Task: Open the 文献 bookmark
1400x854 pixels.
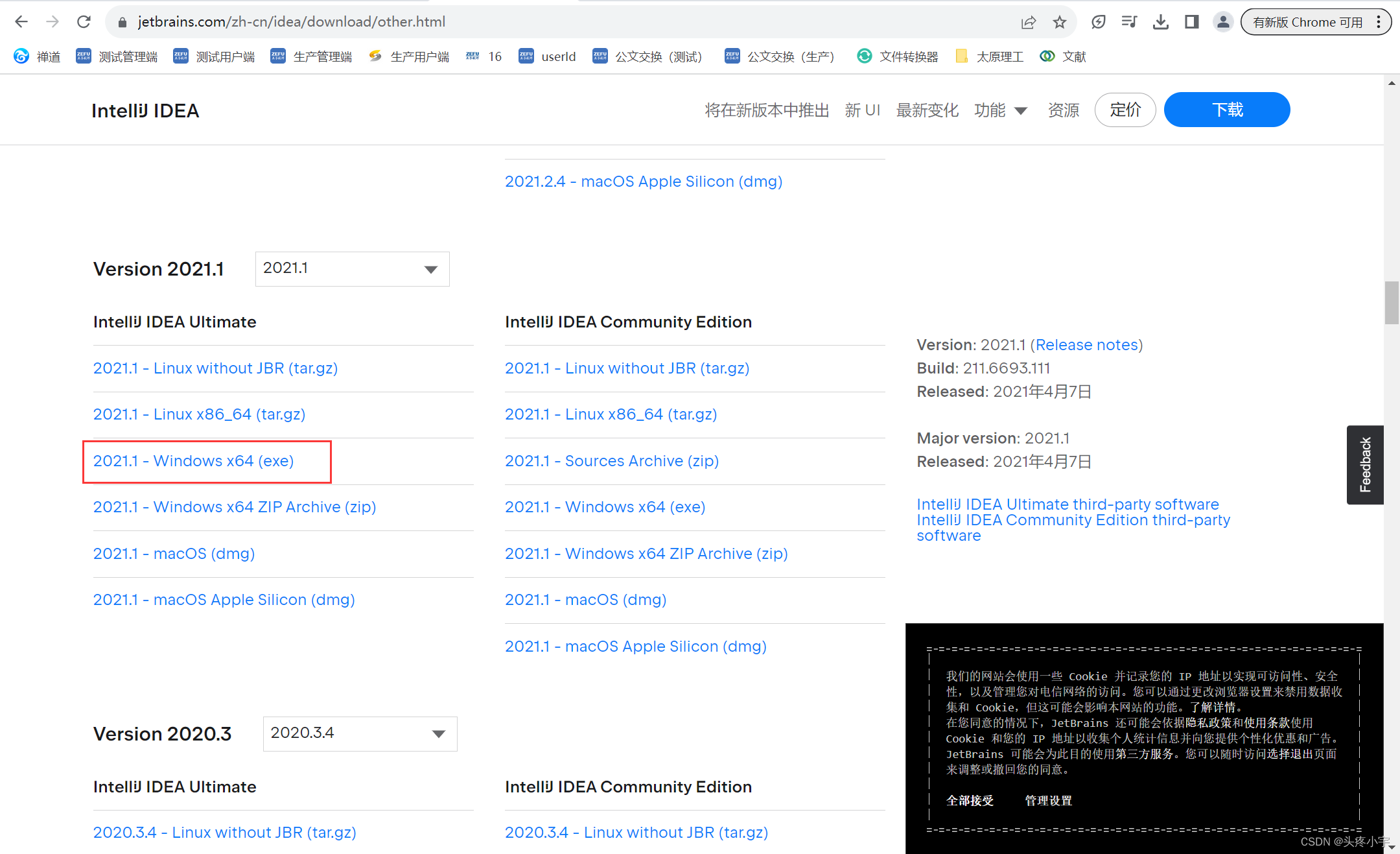Action: 1063,56
